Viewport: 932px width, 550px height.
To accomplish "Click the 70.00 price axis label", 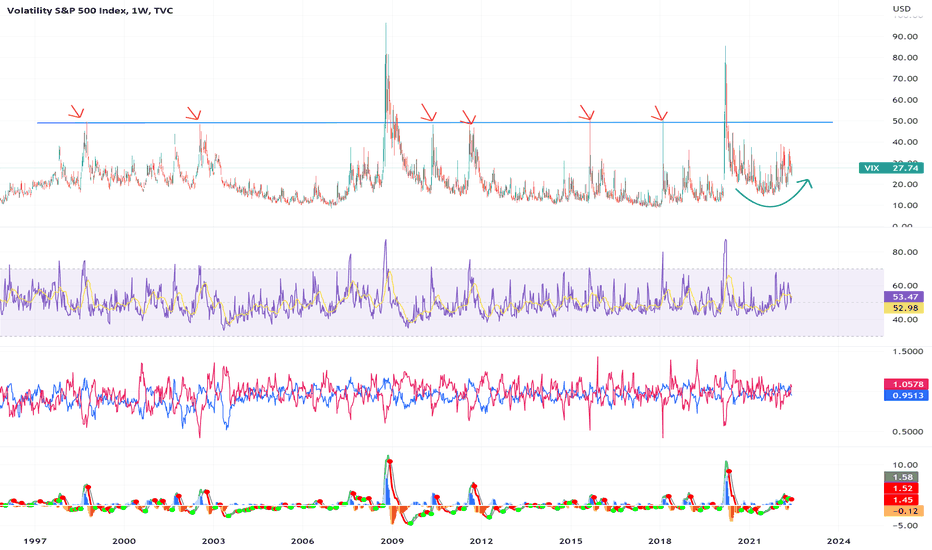I will pyautogui.click(x=904, y=78).
